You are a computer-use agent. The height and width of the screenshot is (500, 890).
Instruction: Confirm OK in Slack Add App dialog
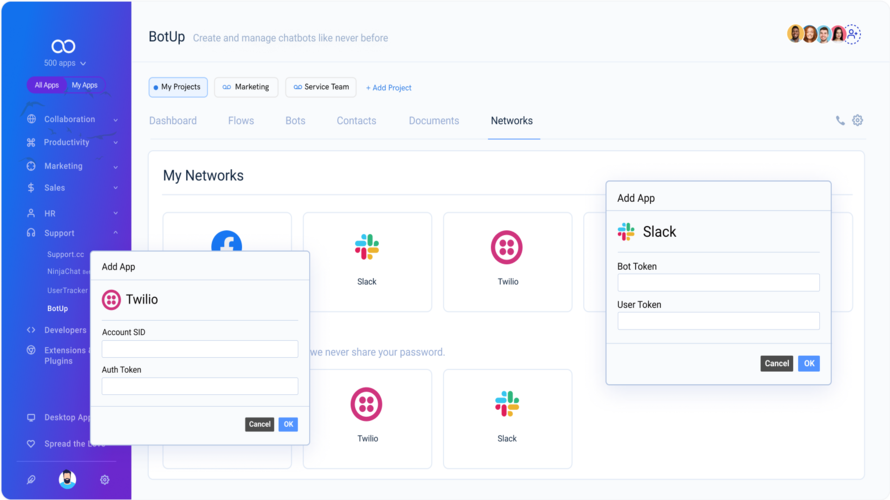pos(809,363)
